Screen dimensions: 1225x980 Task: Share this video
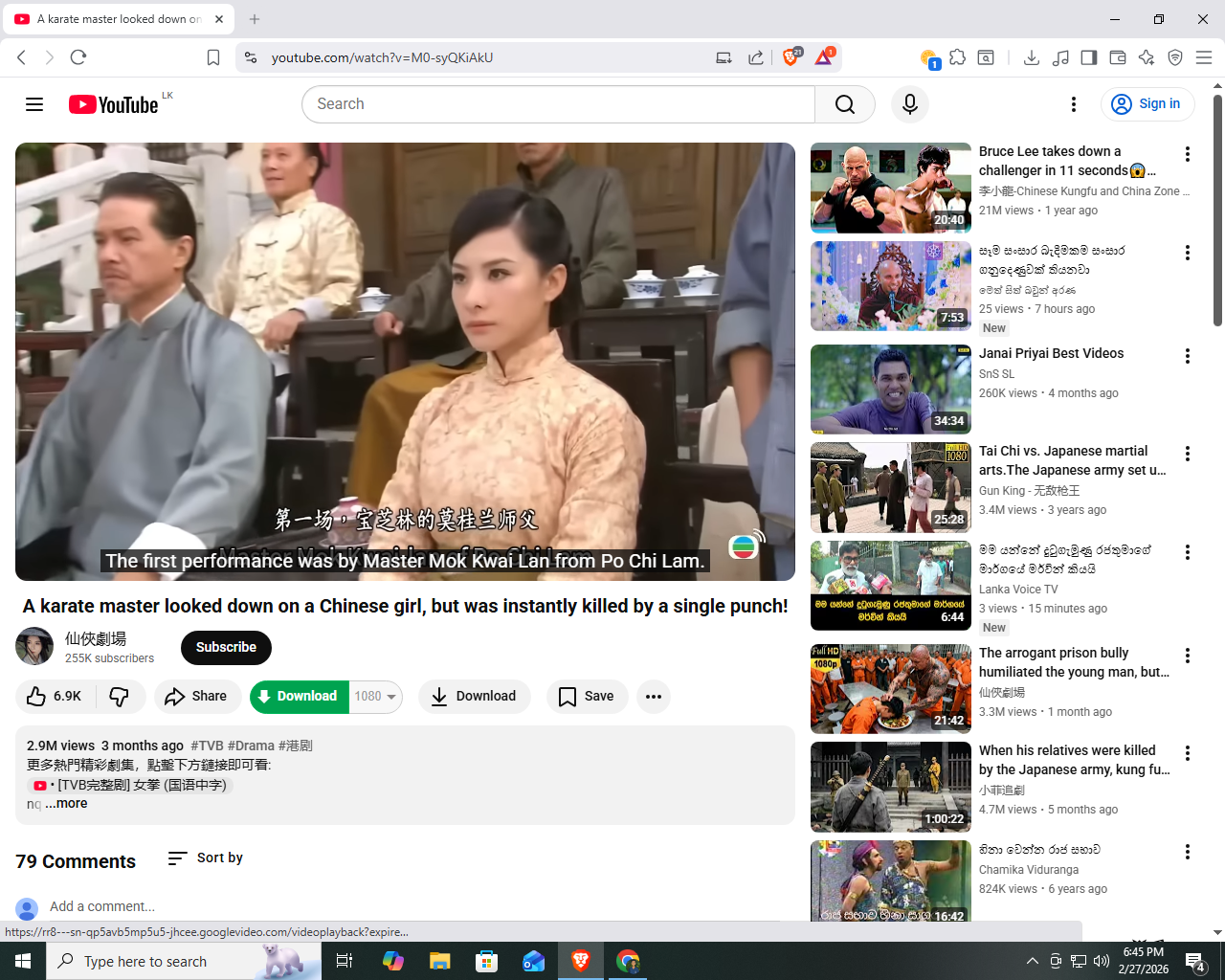point(196,697)
